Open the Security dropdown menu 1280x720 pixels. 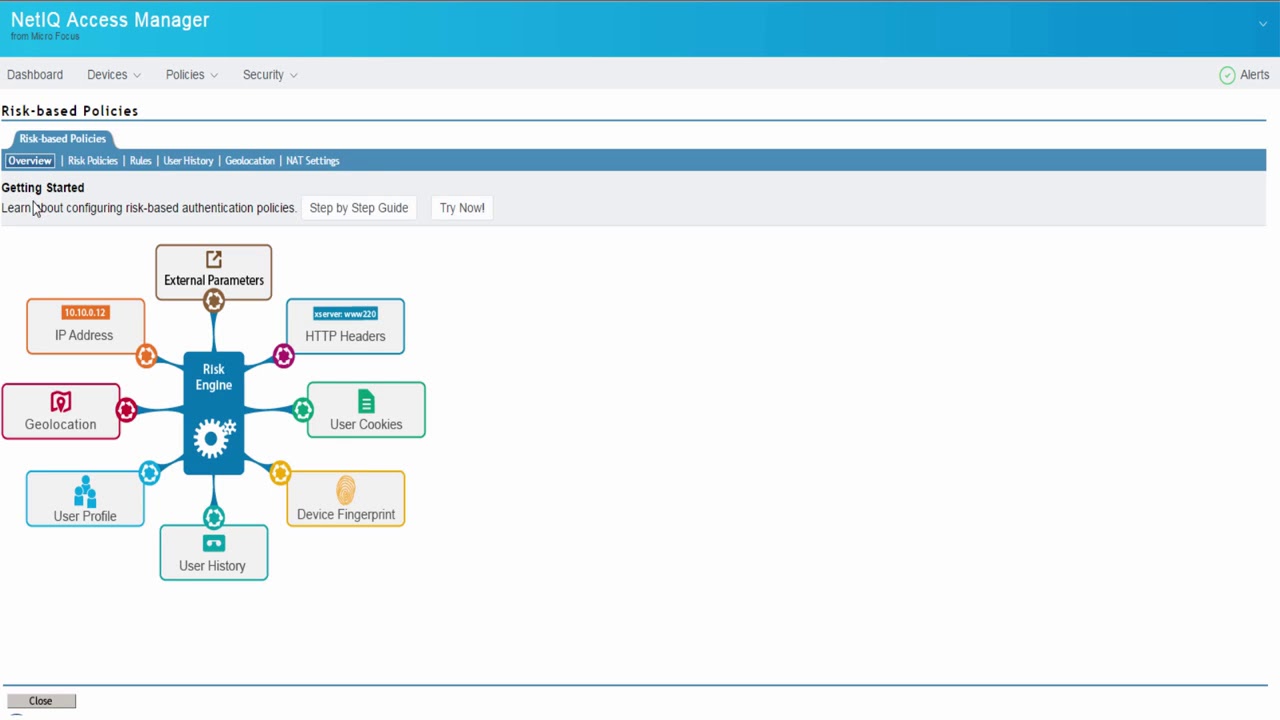(x=270, y=75)
